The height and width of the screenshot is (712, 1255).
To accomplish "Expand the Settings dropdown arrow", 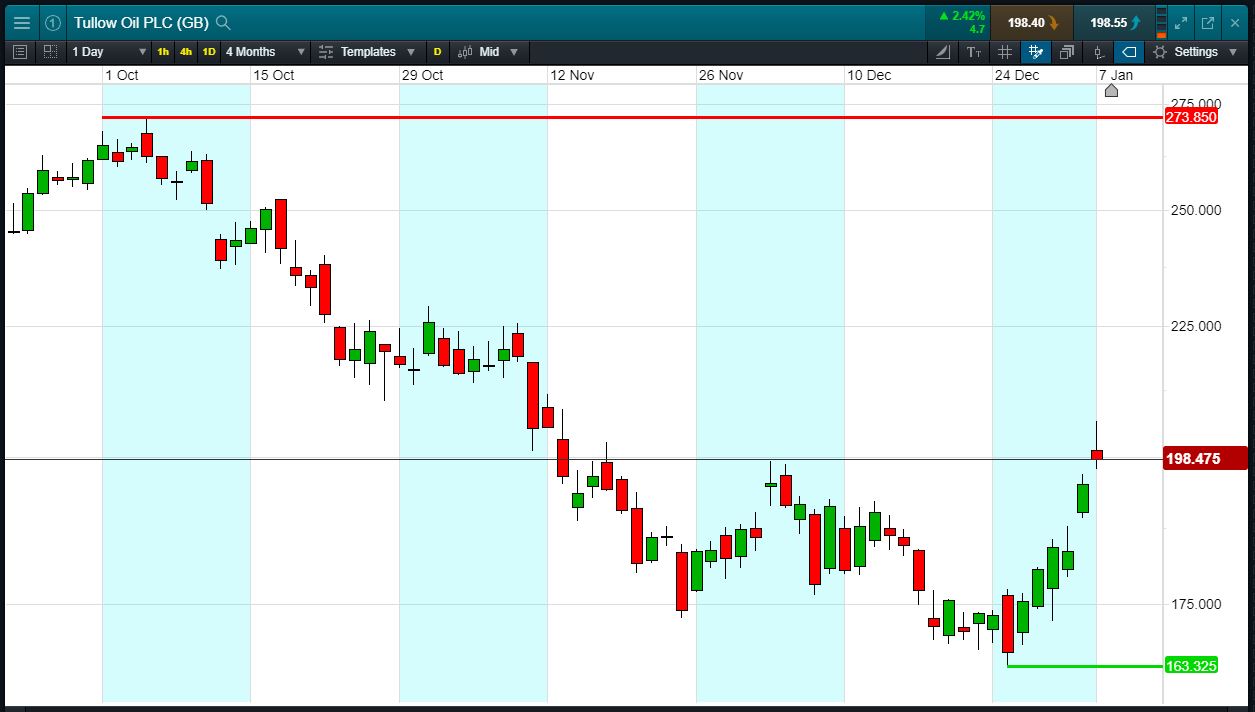I will pyautogui.click(x=1232, y=52).
